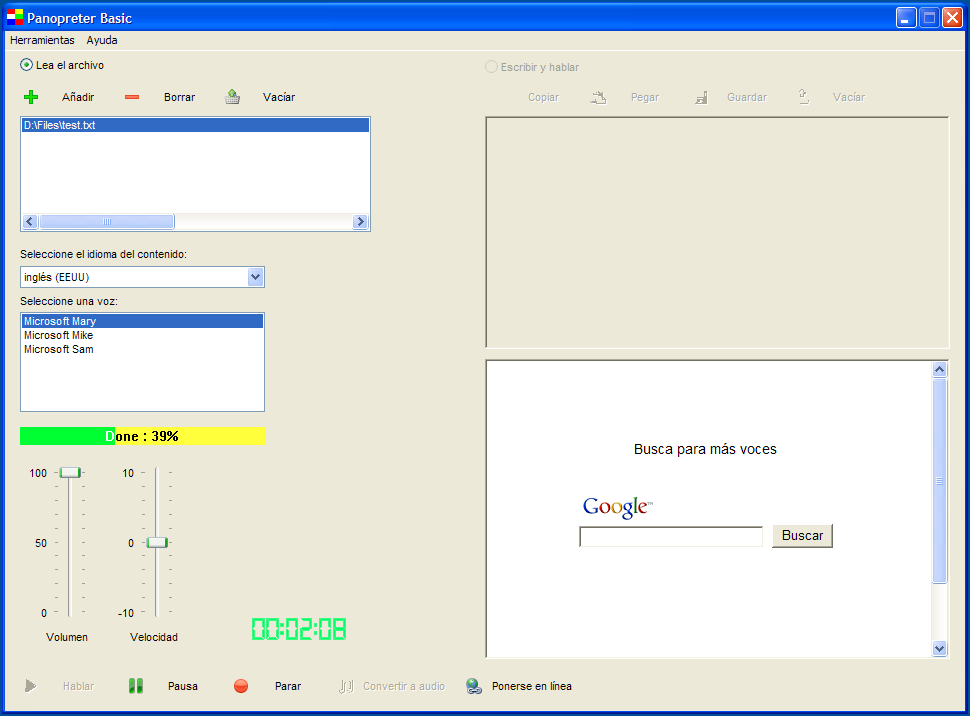Screen dimensions: 970x716
Task: Stop speech with the red Parar icon
Action: coord(241,686)
